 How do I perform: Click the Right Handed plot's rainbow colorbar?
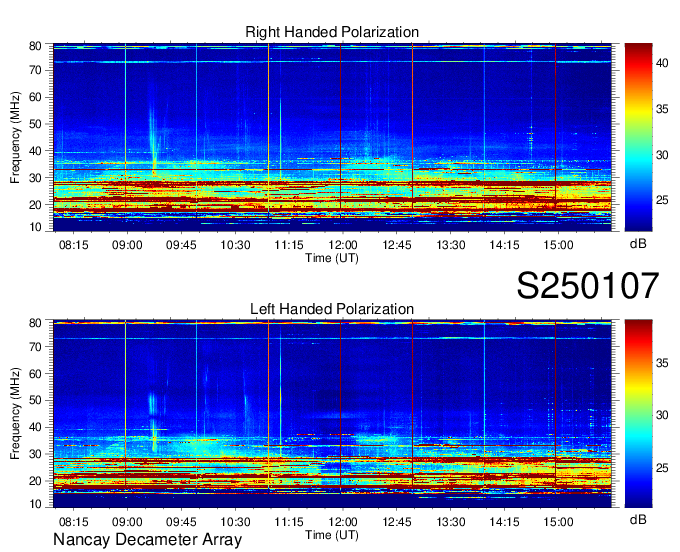638,137
